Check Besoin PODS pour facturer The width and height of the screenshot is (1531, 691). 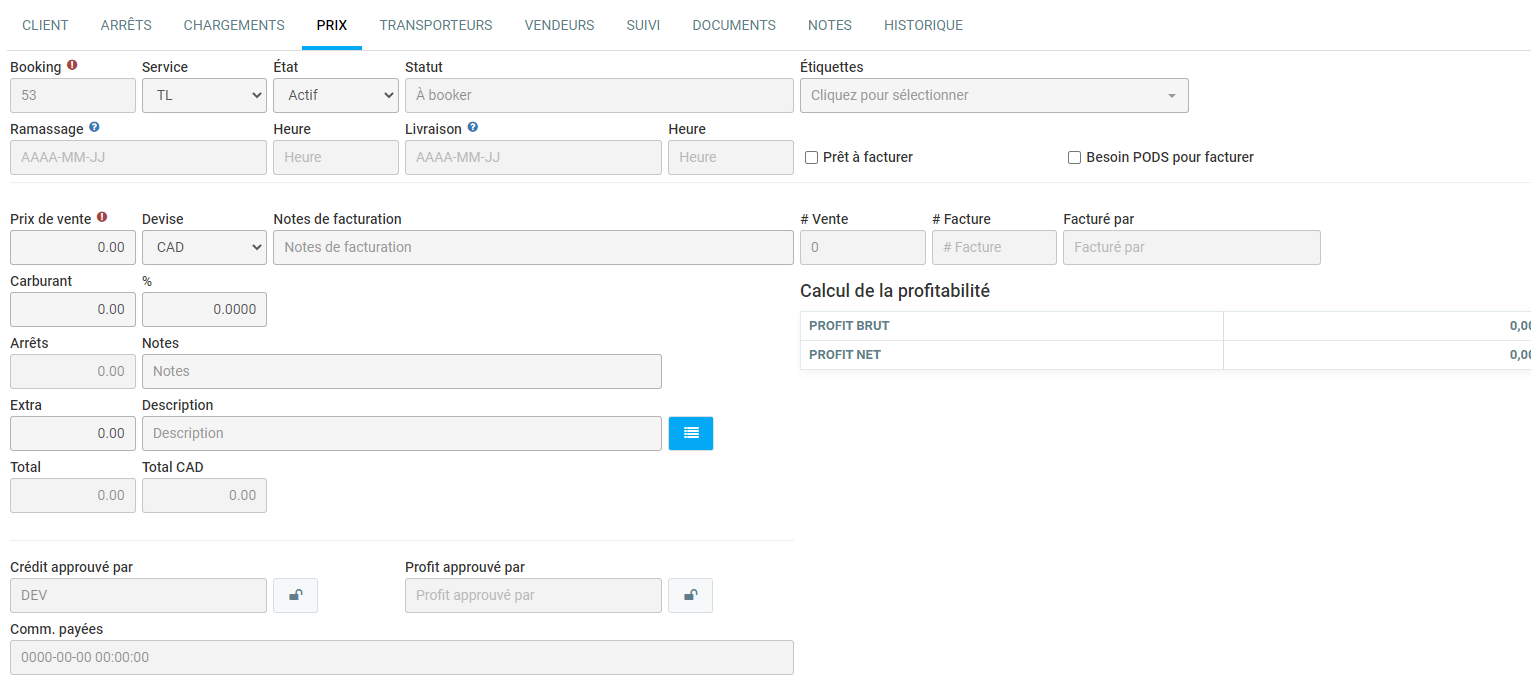tap(1075, 157)
